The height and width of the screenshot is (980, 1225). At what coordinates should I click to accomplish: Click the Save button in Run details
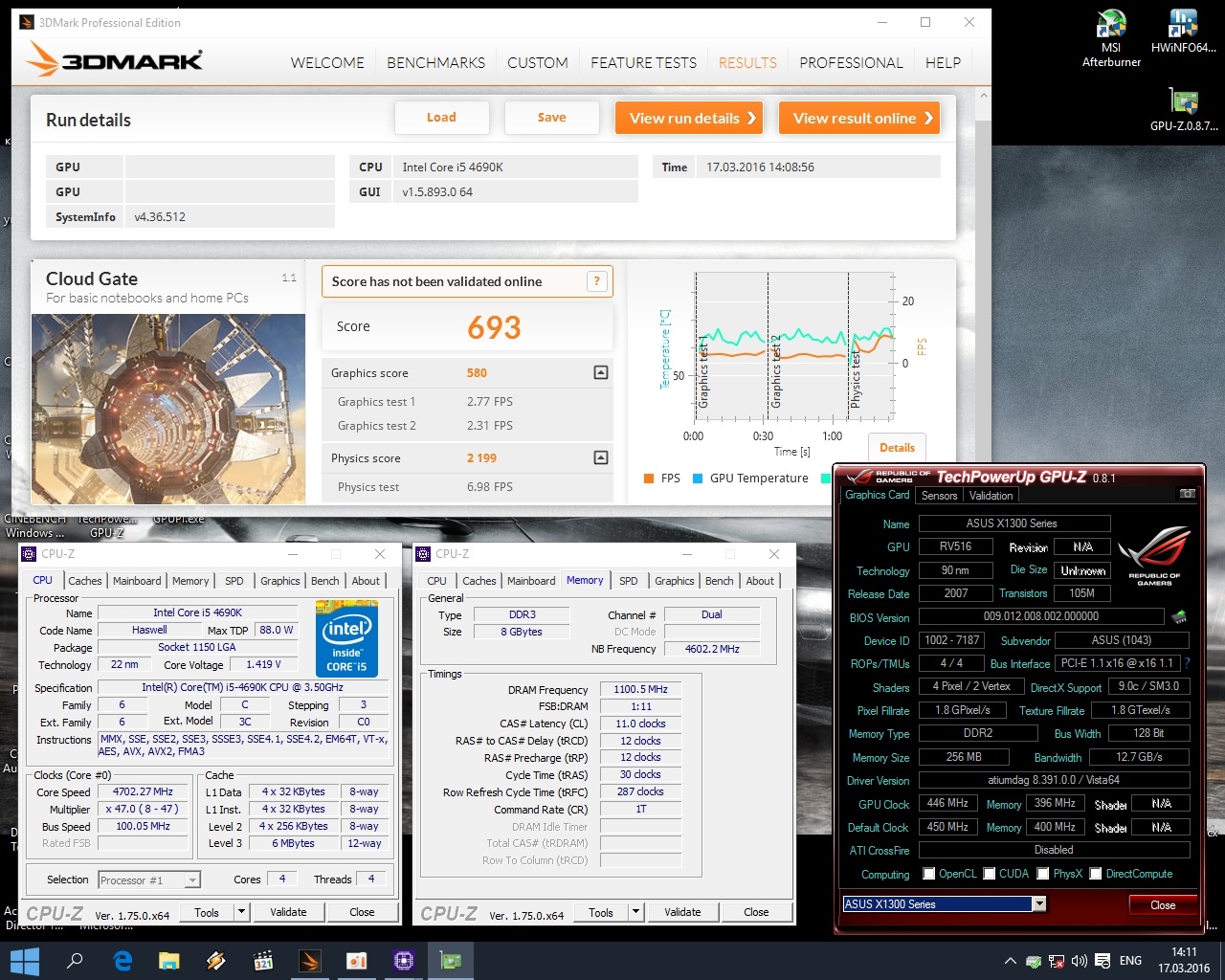551,118
